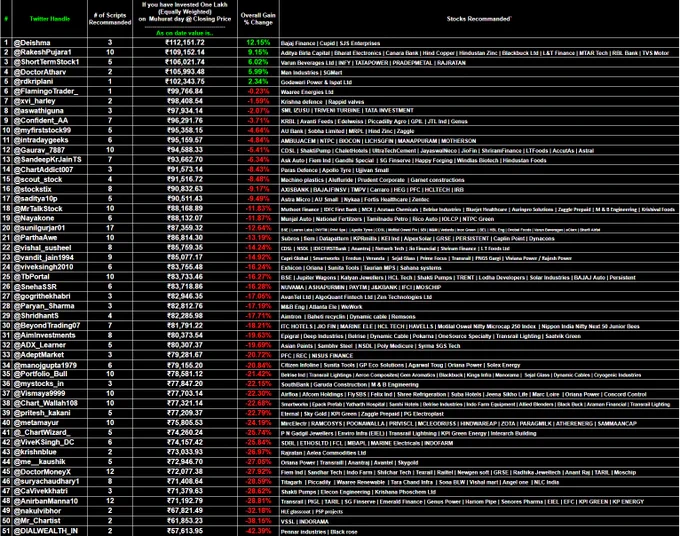Viewport: 680px width, 536px height.
Task: Click the @myfirststock99 handle
Action: (x=42, y=131)
